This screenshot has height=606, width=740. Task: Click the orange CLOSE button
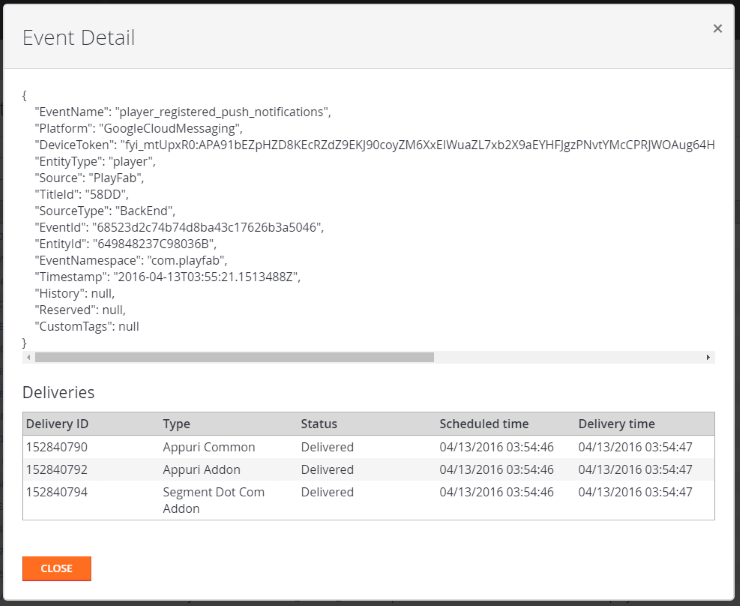tap(57, 568)
